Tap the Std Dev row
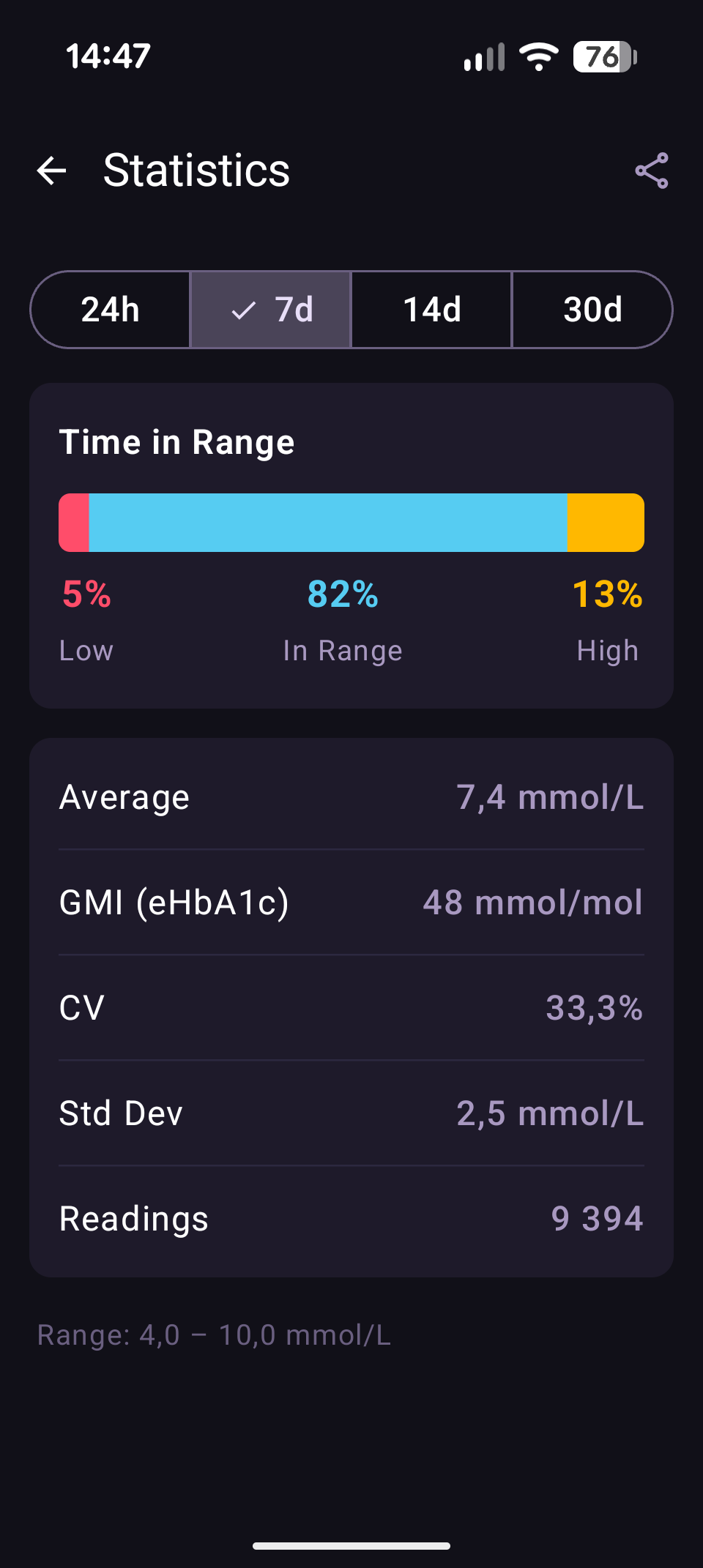703x1568 pixels. pyautogui.click(x=351, y=1113)
